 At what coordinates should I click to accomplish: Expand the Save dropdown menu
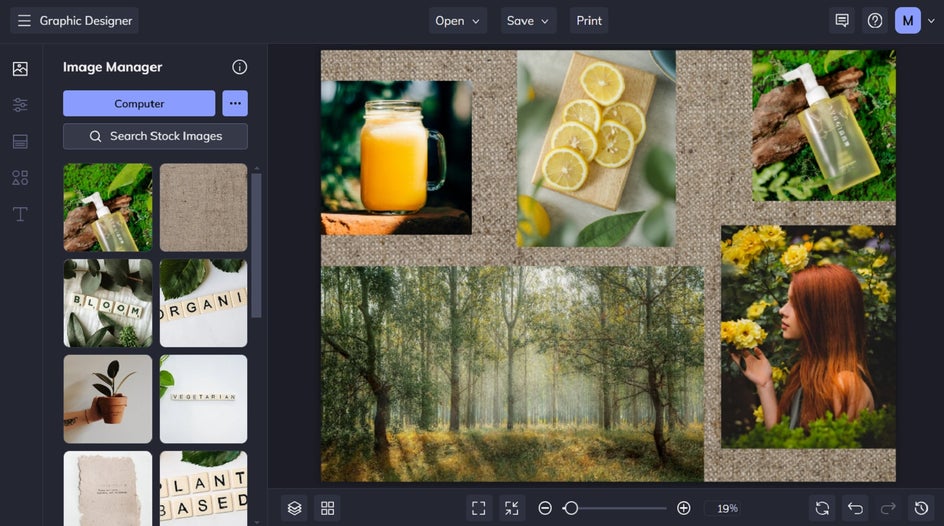coord(528,20)
